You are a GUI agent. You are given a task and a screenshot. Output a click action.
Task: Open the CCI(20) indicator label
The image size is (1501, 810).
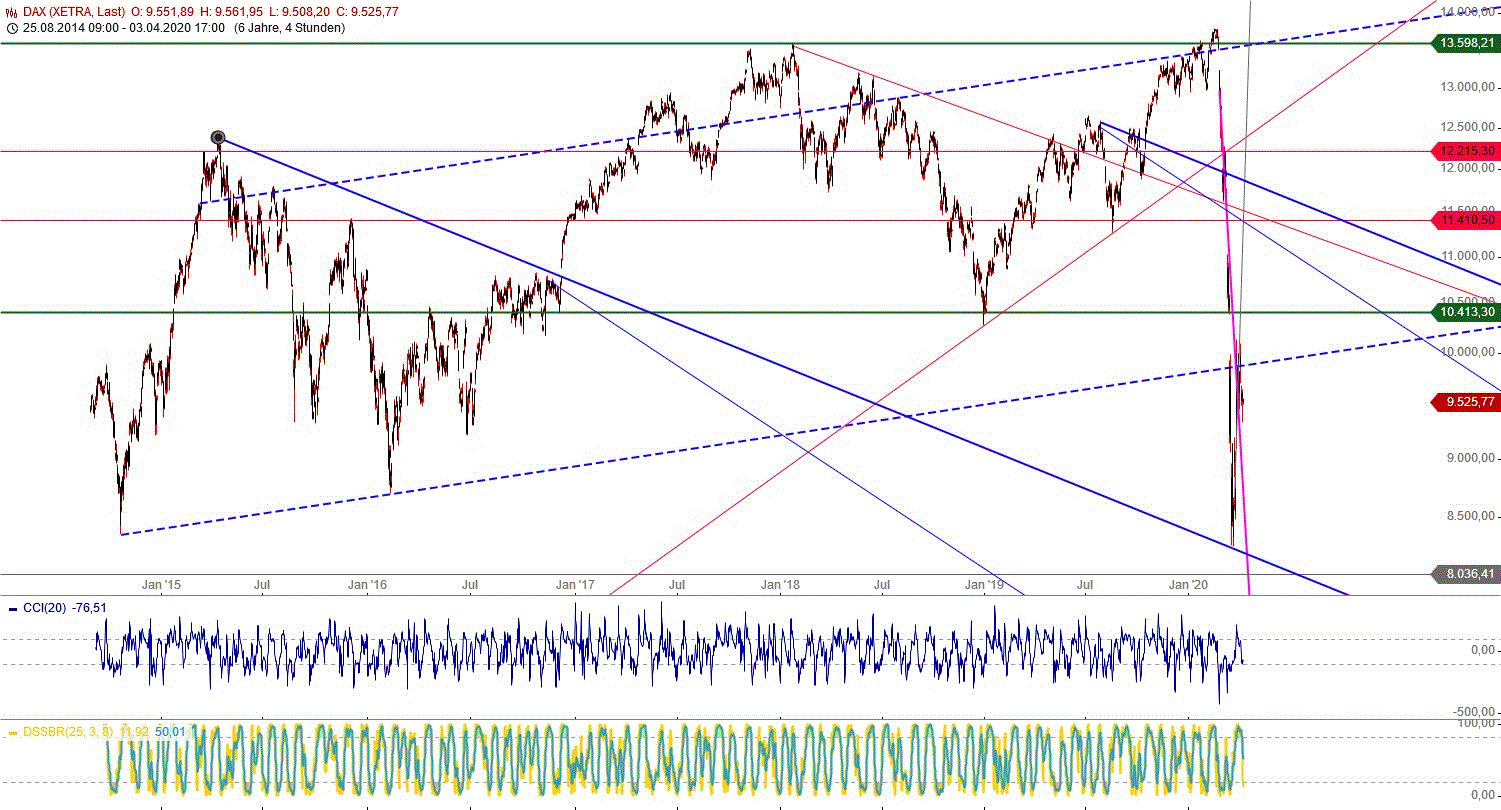45,607
